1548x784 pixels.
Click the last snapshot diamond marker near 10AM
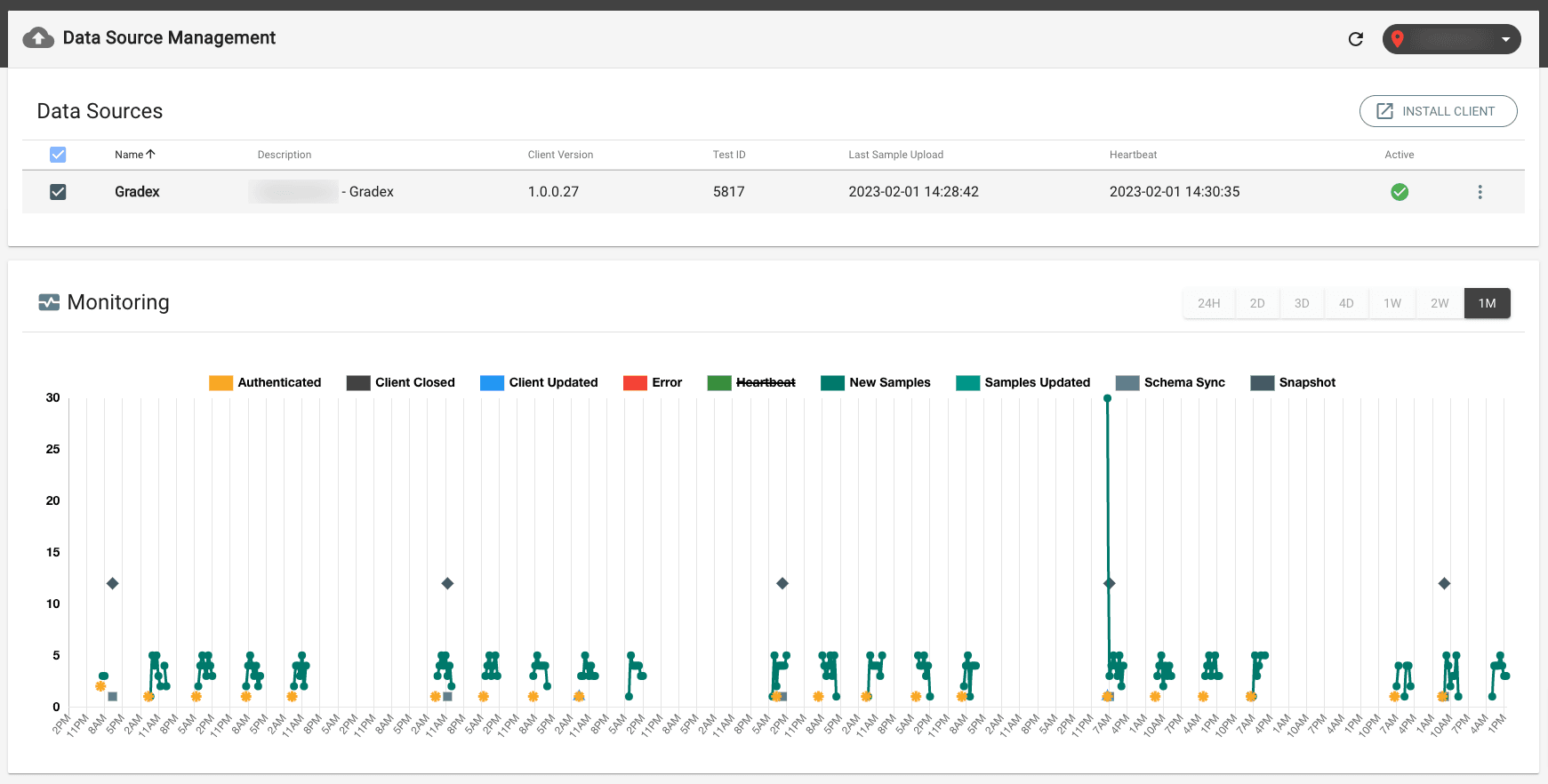tap(1444, 584)
